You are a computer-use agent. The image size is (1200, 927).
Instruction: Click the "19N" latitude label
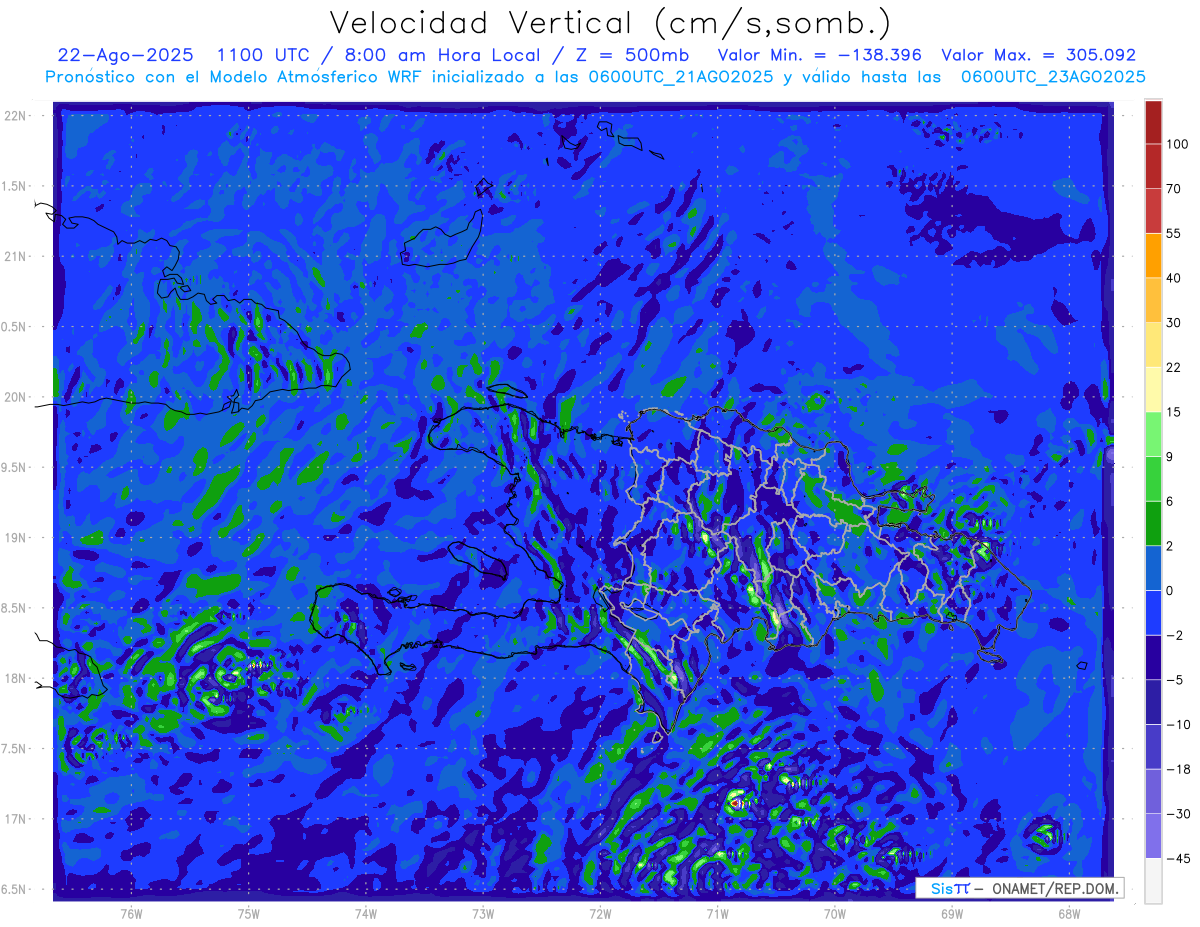pos(17,538)
